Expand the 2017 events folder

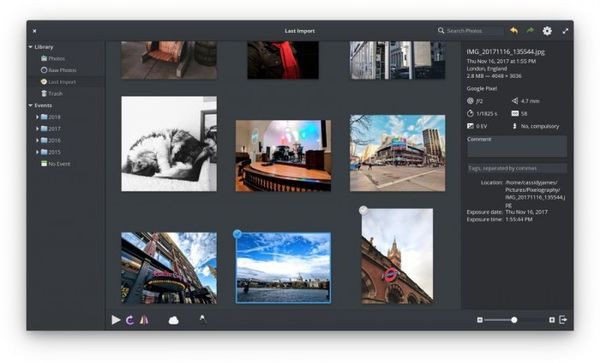[x=37, y=129]
